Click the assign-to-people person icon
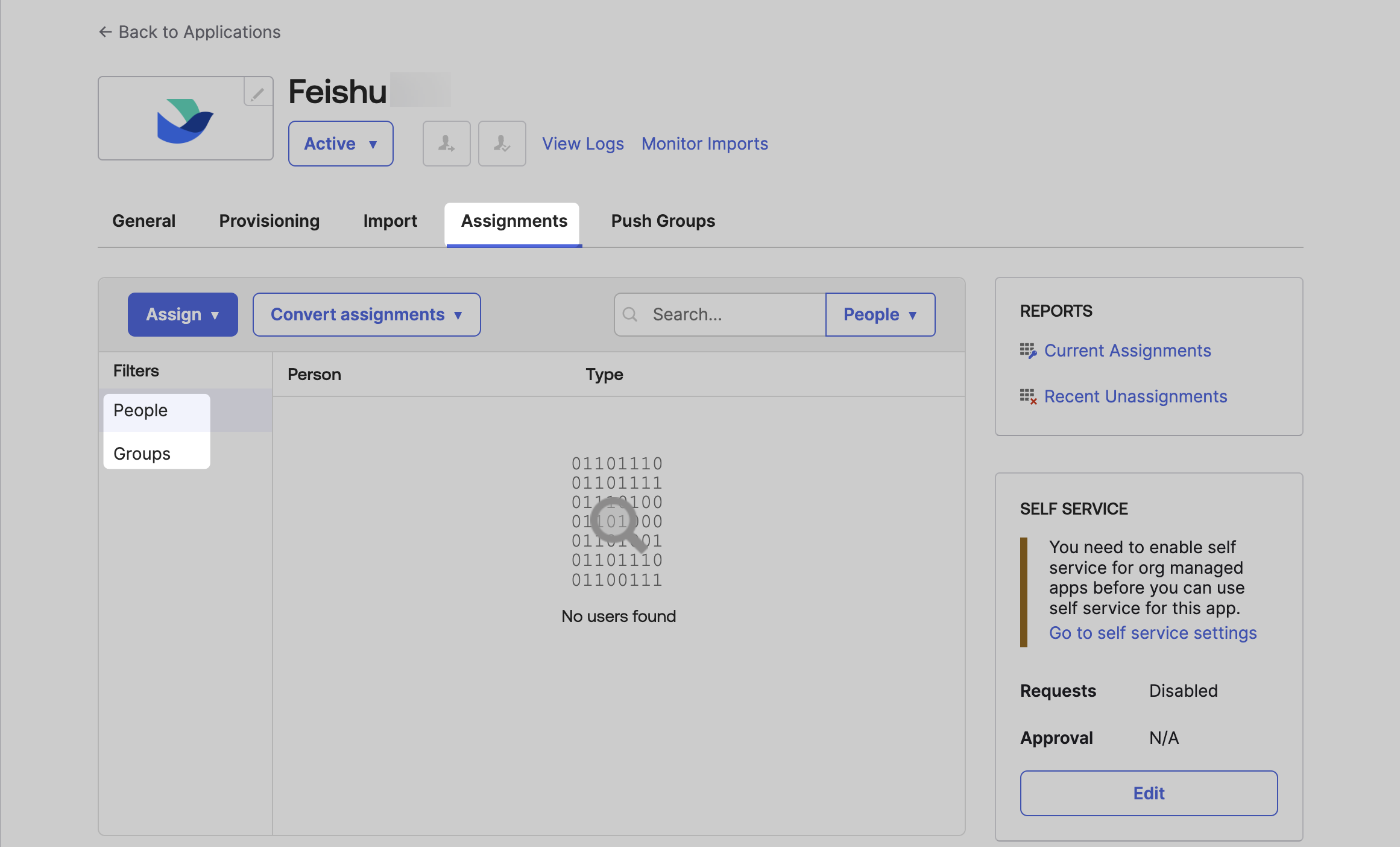Viewport: 1400px width, 847px height. click(446, 143)
